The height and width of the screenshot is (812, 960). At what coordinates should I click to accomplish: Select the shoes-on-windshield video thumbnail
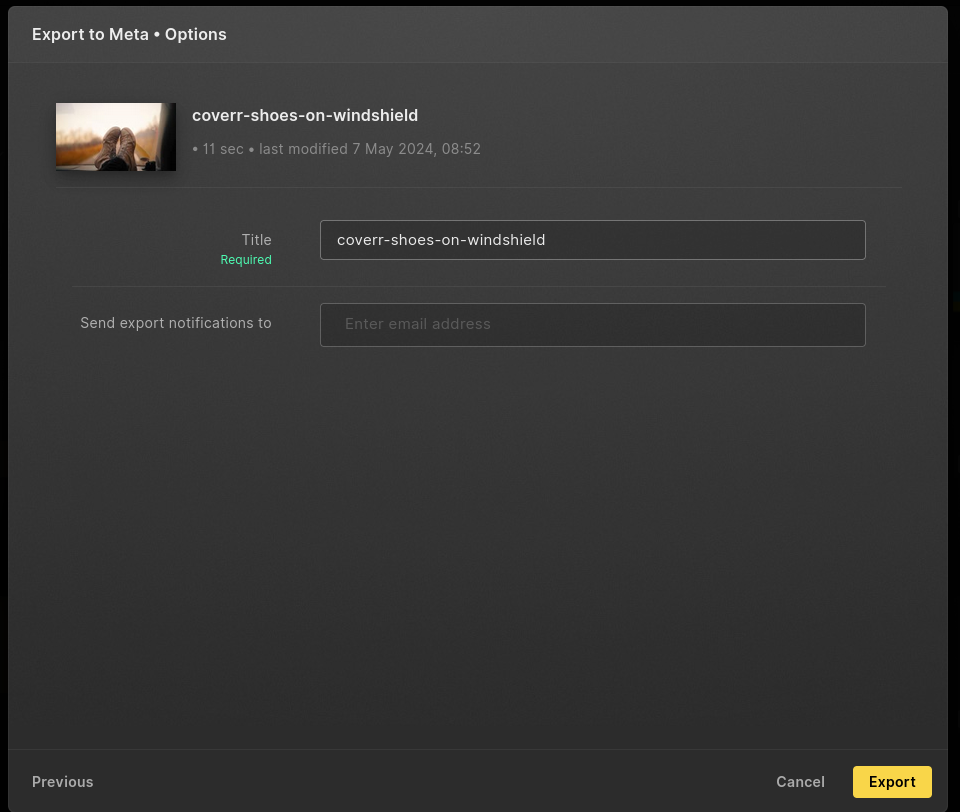pos(116,137)
